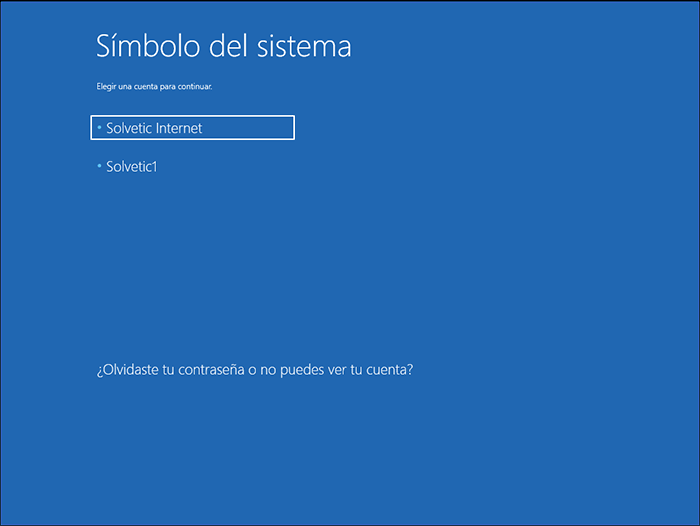Click the bullet beside Solvetic Internet

click(x=99, y=128)
